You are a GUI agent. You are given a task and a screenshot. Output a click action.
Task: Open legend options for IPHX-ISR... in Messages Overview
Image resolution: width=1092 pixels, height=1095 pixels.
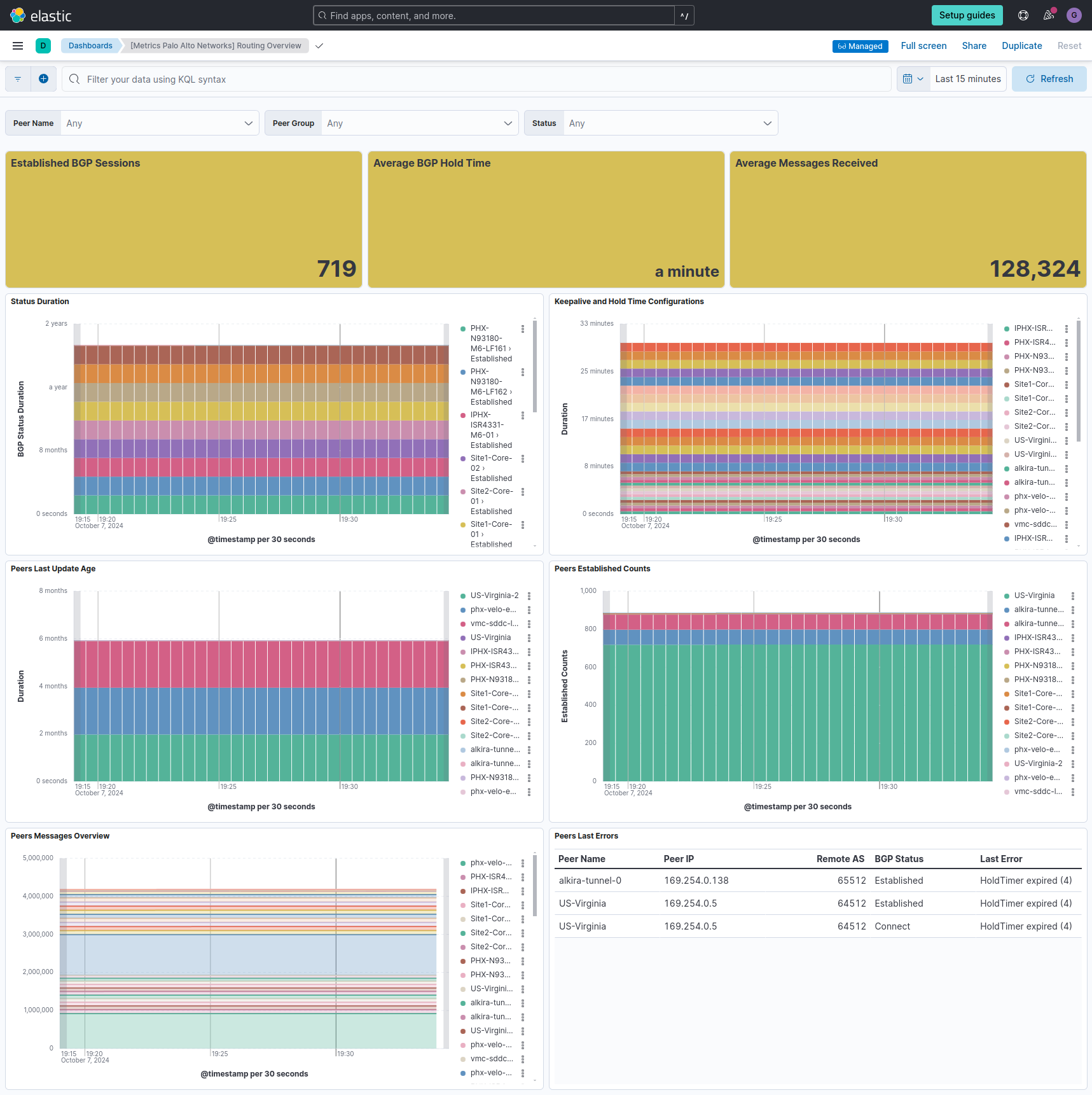[x=523, y=891]
